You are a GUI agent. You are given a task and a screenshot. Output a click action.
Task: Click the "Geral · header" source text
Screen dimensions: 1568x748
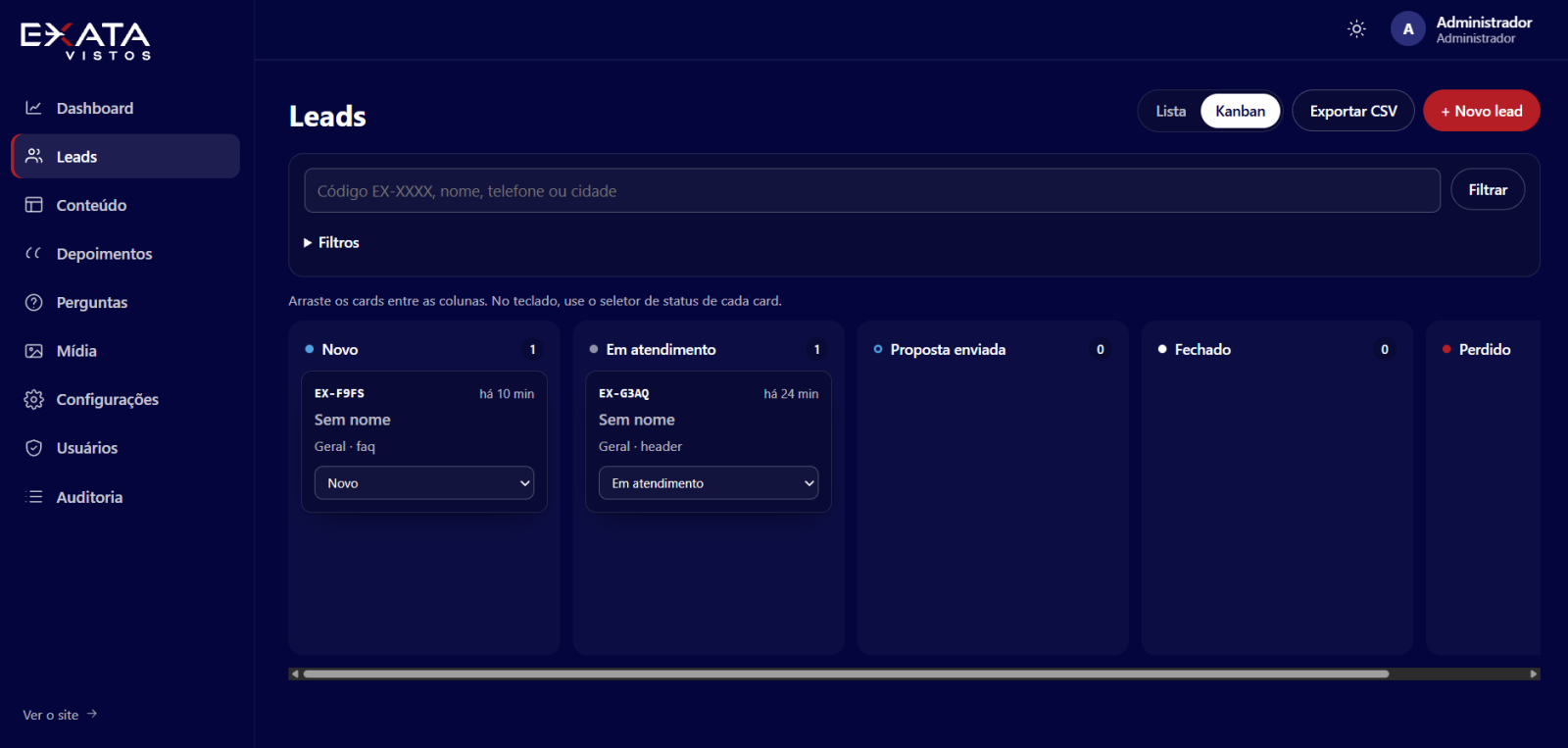click(640, 446)
